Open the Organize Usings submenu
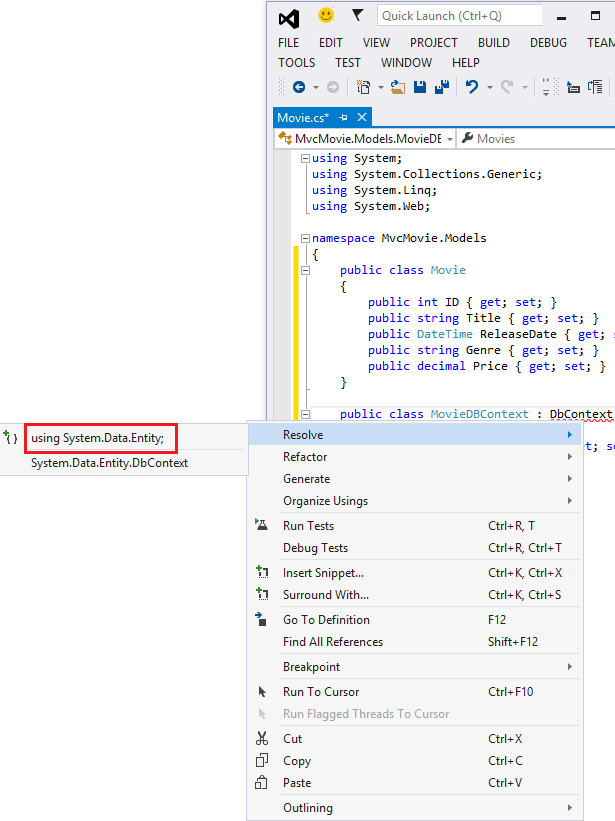The width and height of the screenshot is (615, 821). click(415, 501)
